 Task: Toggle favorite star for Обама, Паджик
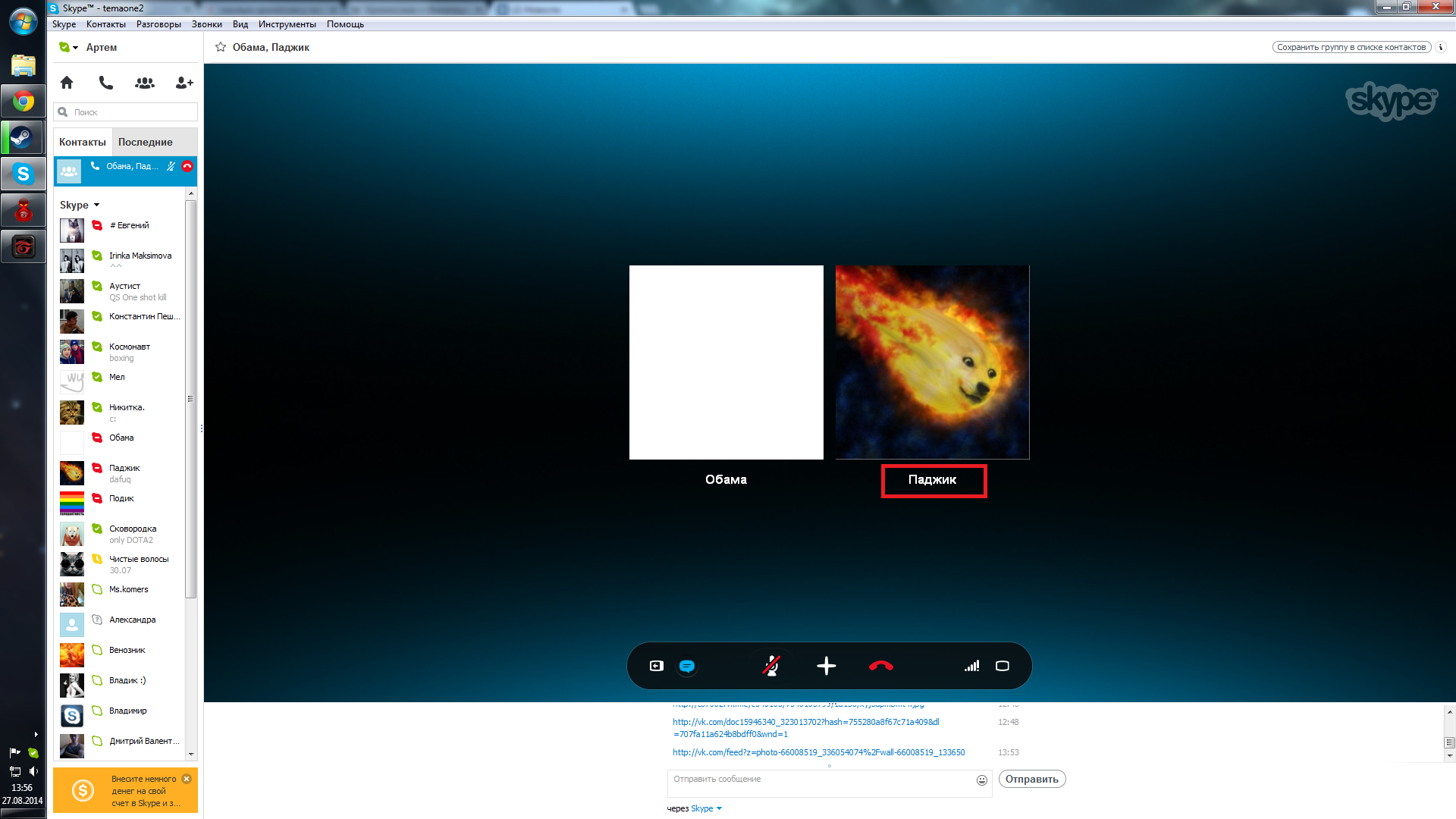click(221, 47)
